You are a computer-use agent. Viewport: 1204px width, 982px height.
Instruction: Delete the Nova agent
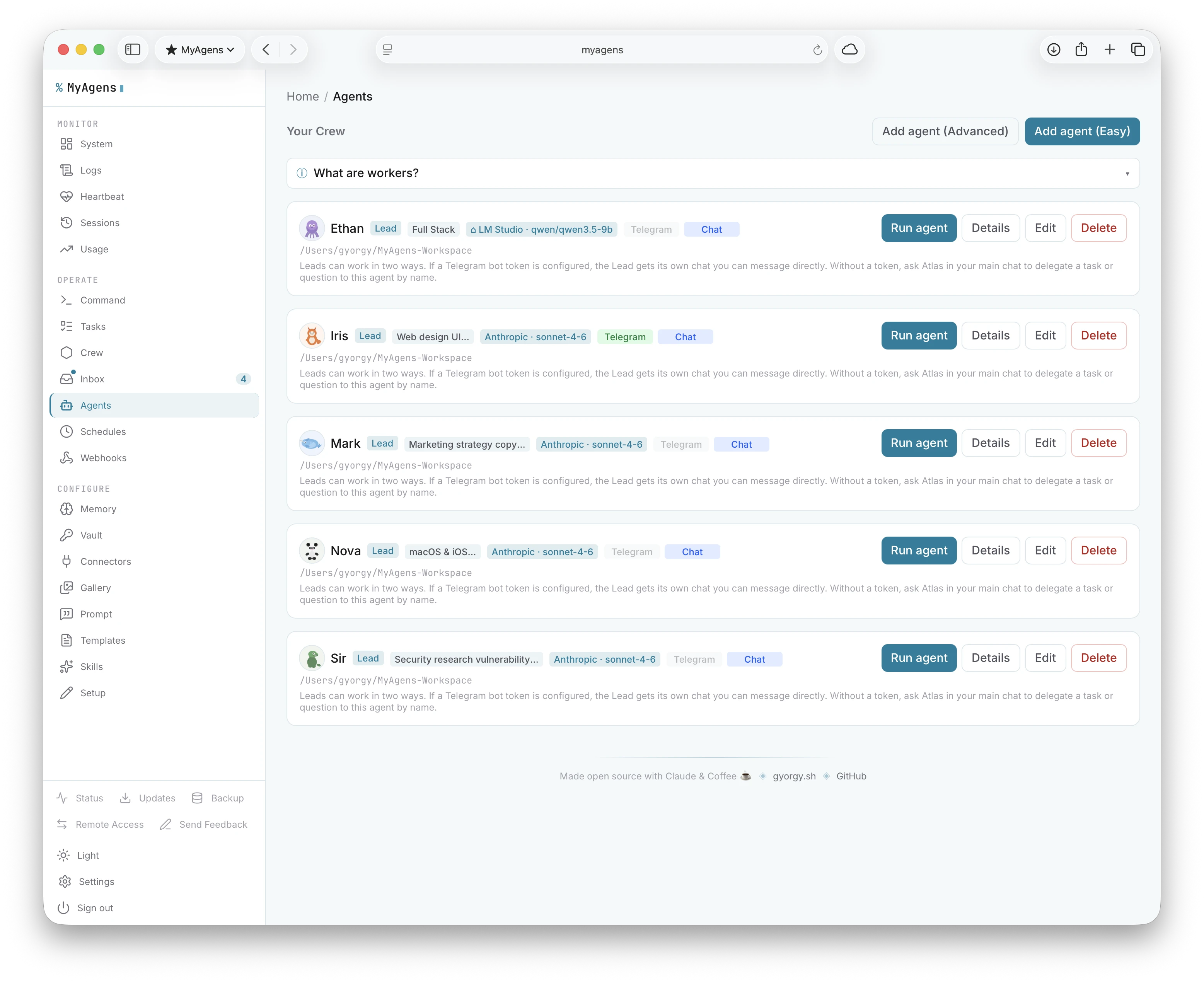click(1098, 551)
